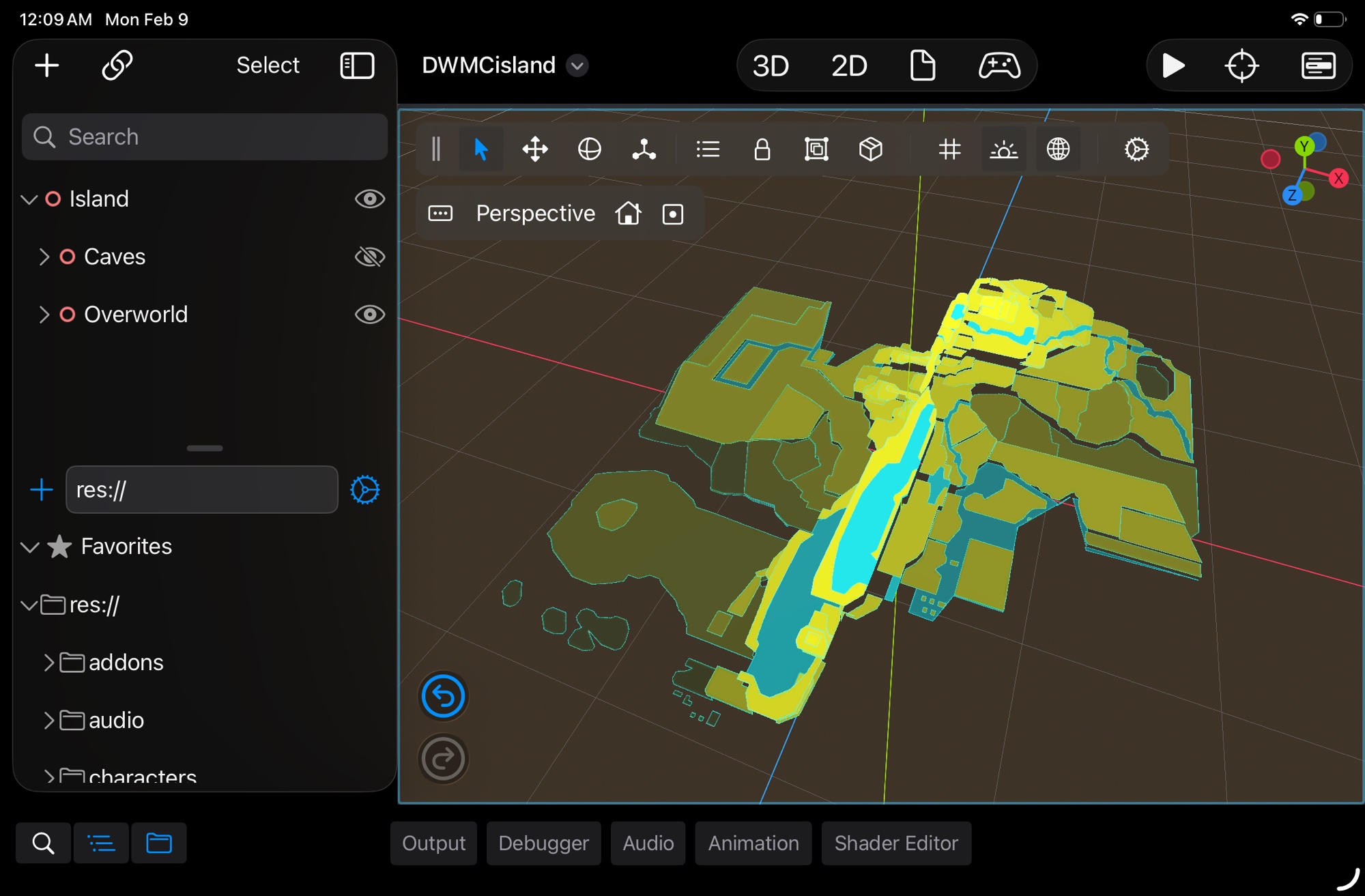
Task: Click the Perspective view button
Action: (x=535, y=214)
